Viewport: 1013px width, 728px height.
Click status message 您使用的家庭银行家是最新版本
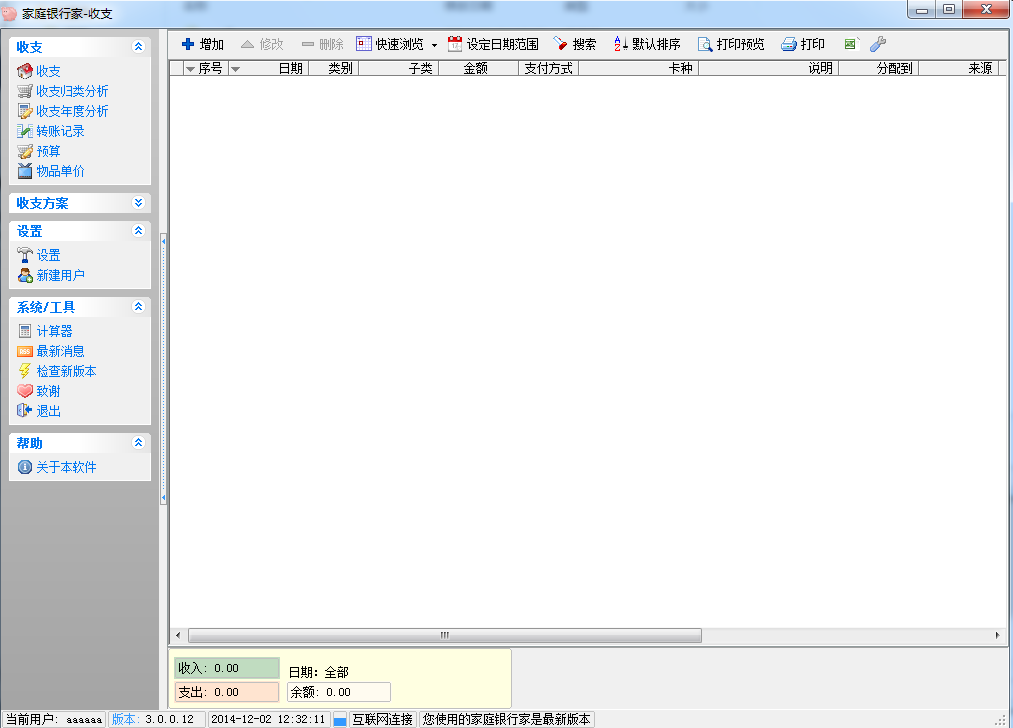pyautogui.click(x=507, y=719)
